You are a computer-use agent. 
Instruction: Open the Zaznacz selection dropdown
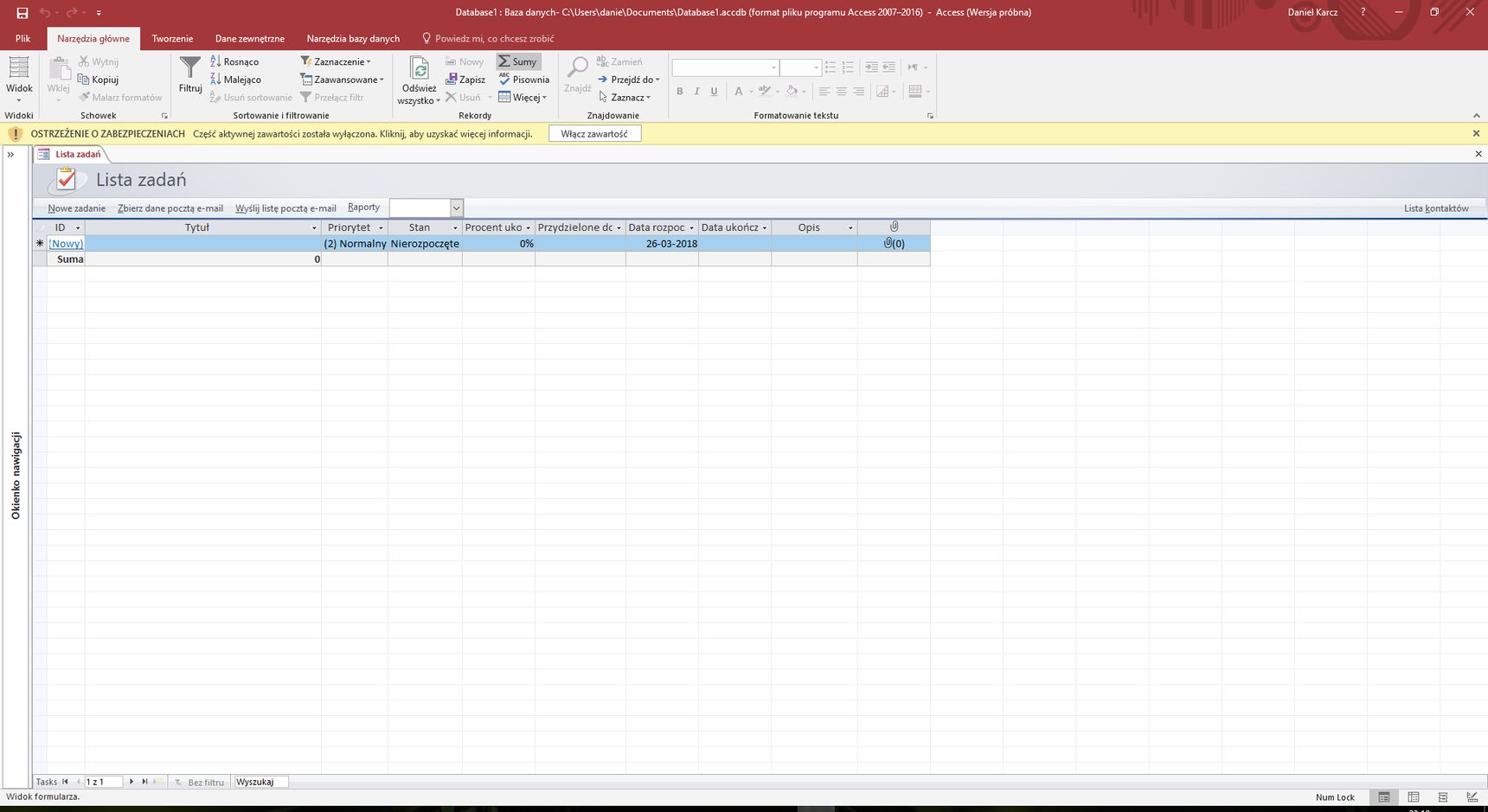tap(624, 97)
